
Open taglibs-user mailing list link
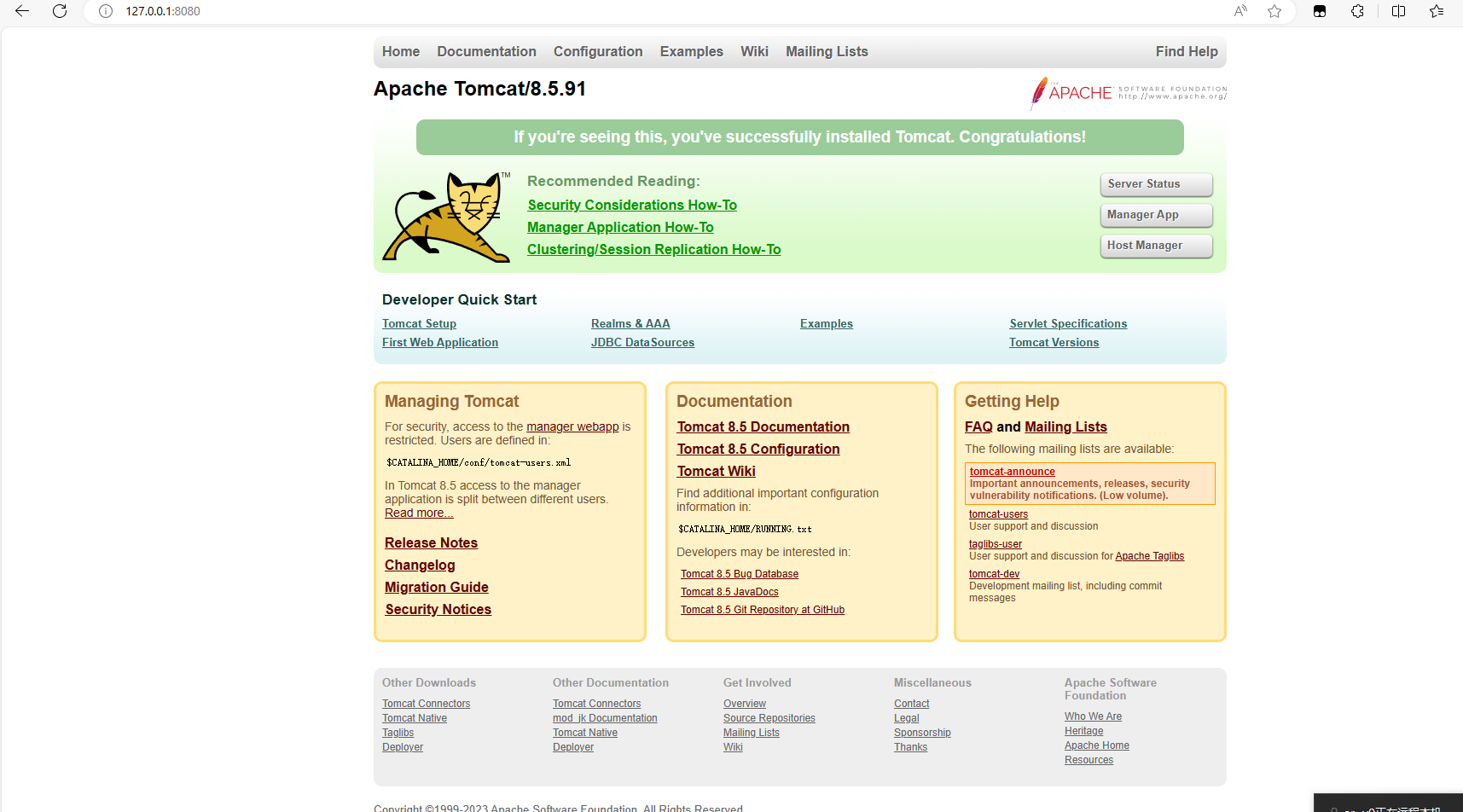point(996,544)
